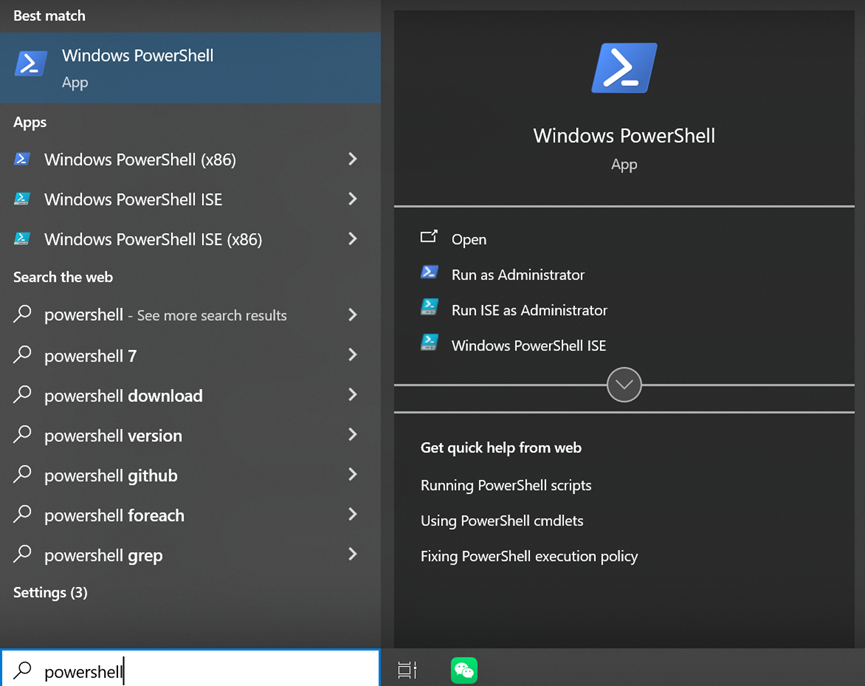Click the 'Windows PowerShell' title in details pane
Image resolution: width=865 pixels, height=686 pixels.
click(x=624, y=136)
